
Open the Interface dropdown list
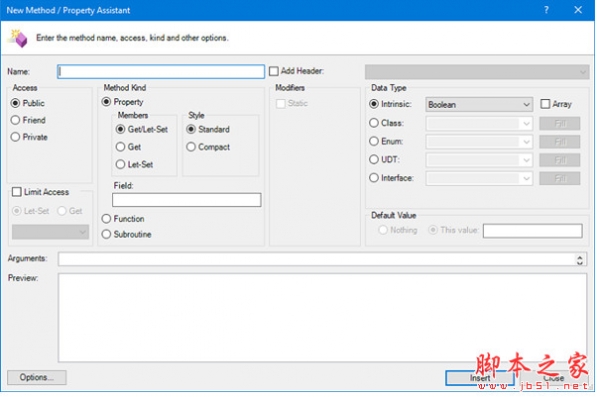pyautogui.click(x=479, y=178)
